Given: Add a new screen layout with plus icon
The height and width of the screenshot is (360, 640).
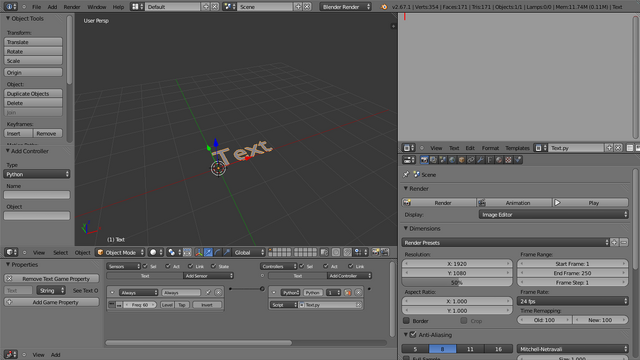Looking at the screenshot, I should pyautogui.click(x=206, y=7).
